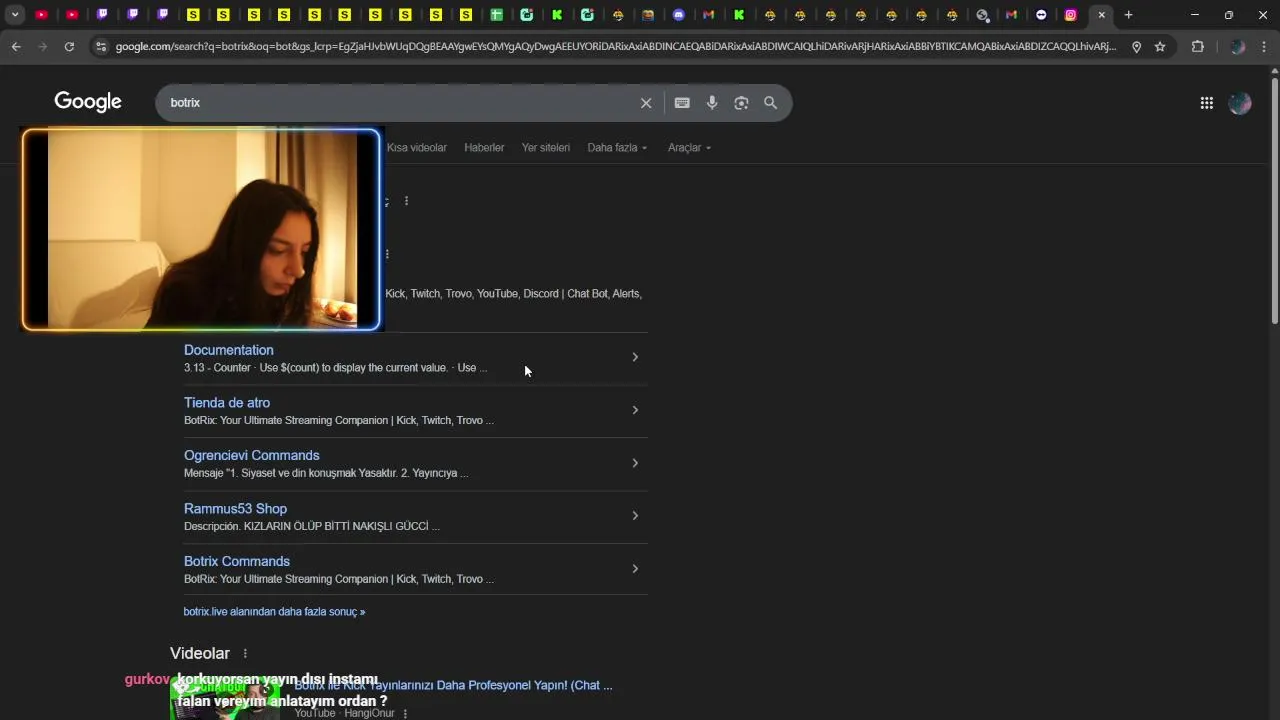
Task: Submit search with the magnifier icon
Action: [770, 103]
